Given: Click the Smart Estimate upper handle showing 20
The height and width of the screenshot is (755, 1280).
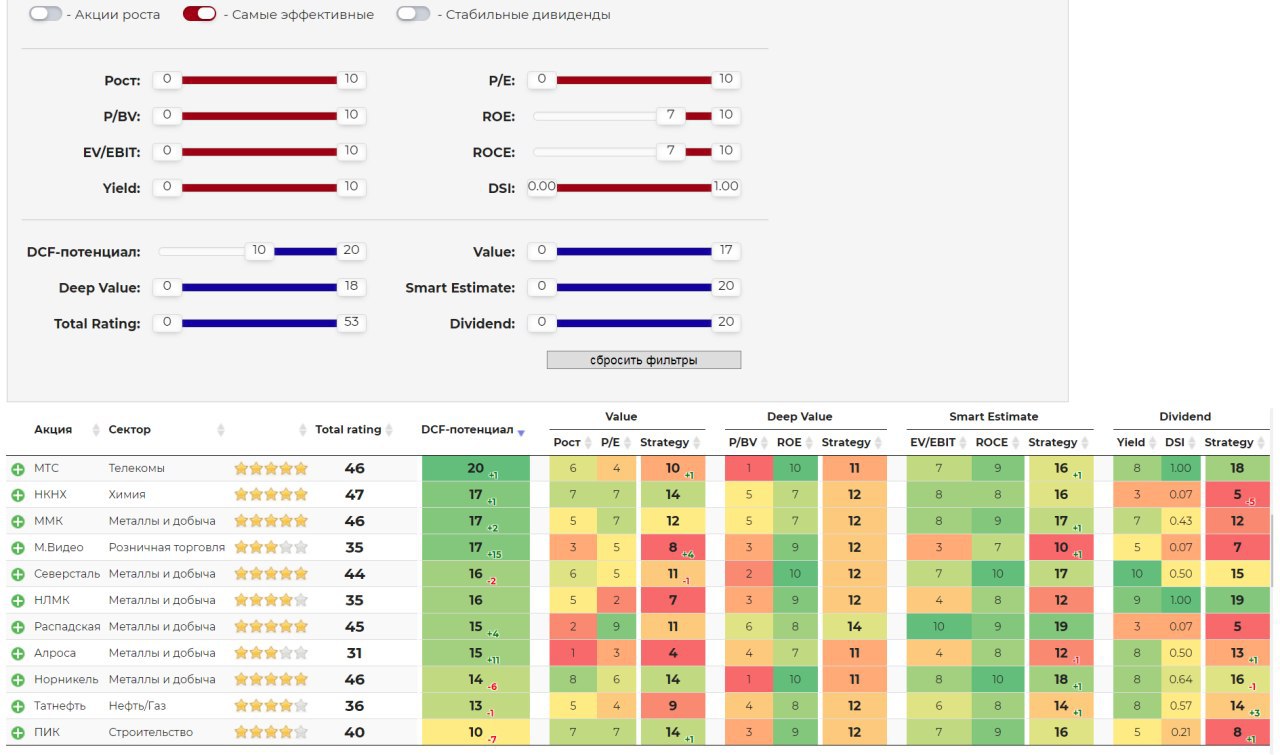Looking at the screenshot, I should (726, 287).
